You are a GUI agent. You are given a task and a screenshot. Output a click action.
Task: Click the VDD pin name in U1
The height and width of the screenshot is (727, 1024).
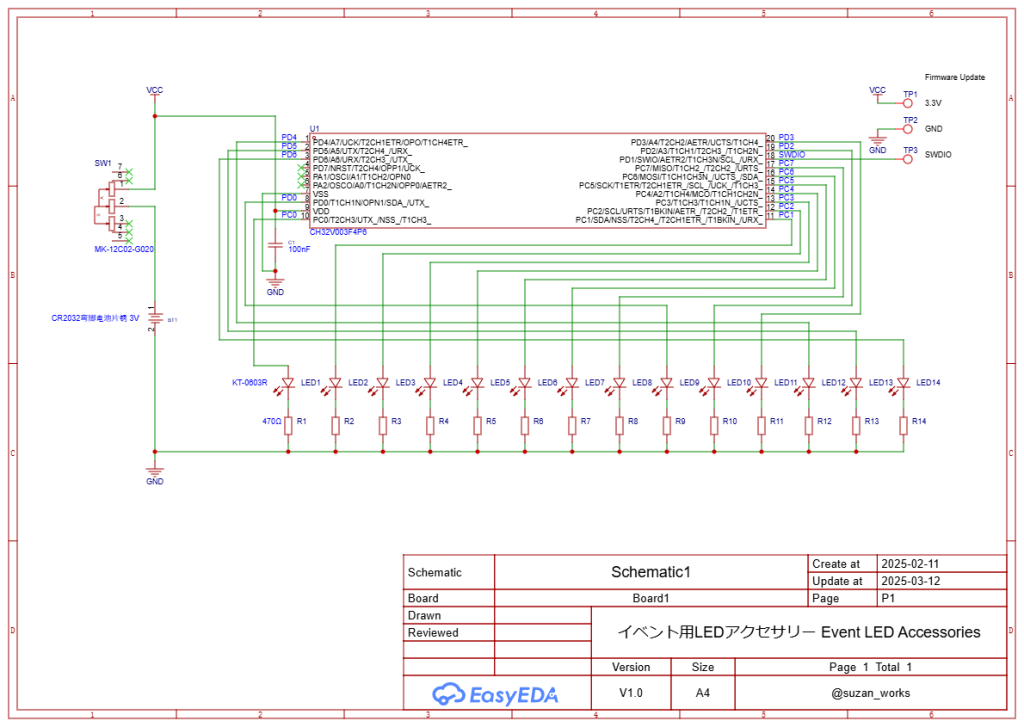[x=321, y=212]
